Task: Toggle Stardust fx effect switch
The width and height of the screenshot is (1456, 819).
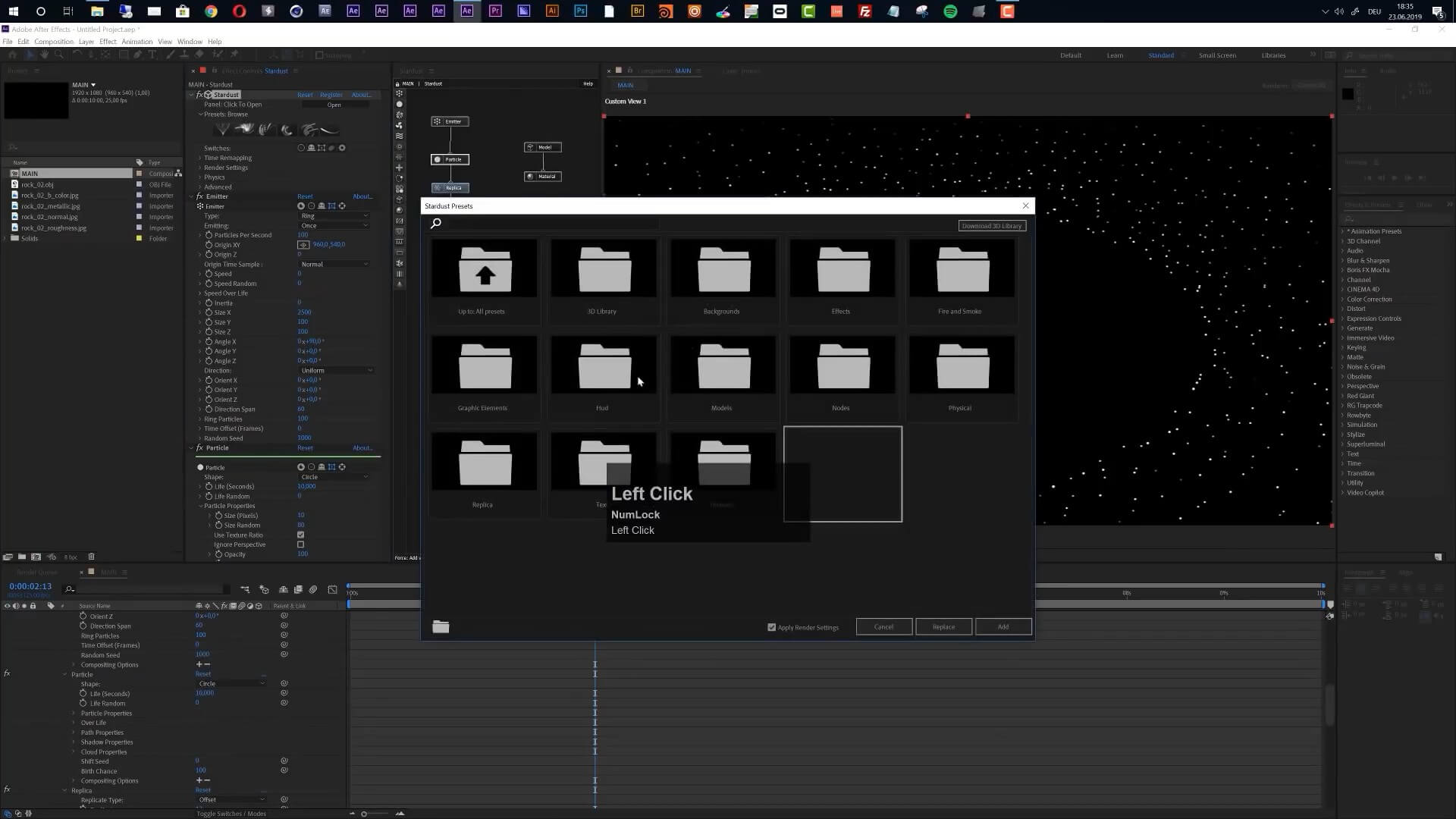Action: click(199, 95)
